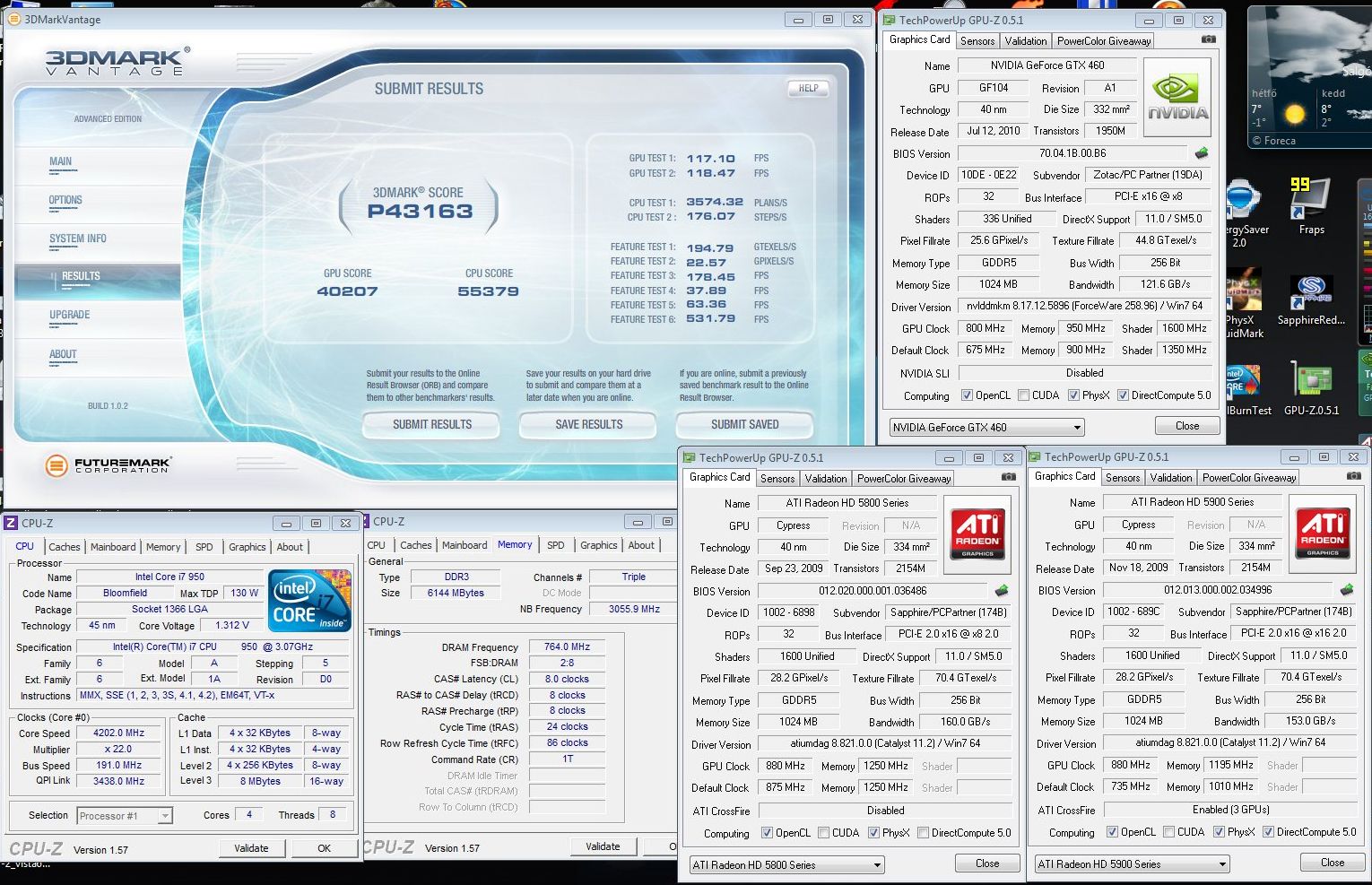Toggle DirectCompute 5.0 checkbox in HD 5800 window

tap(923, 833)
